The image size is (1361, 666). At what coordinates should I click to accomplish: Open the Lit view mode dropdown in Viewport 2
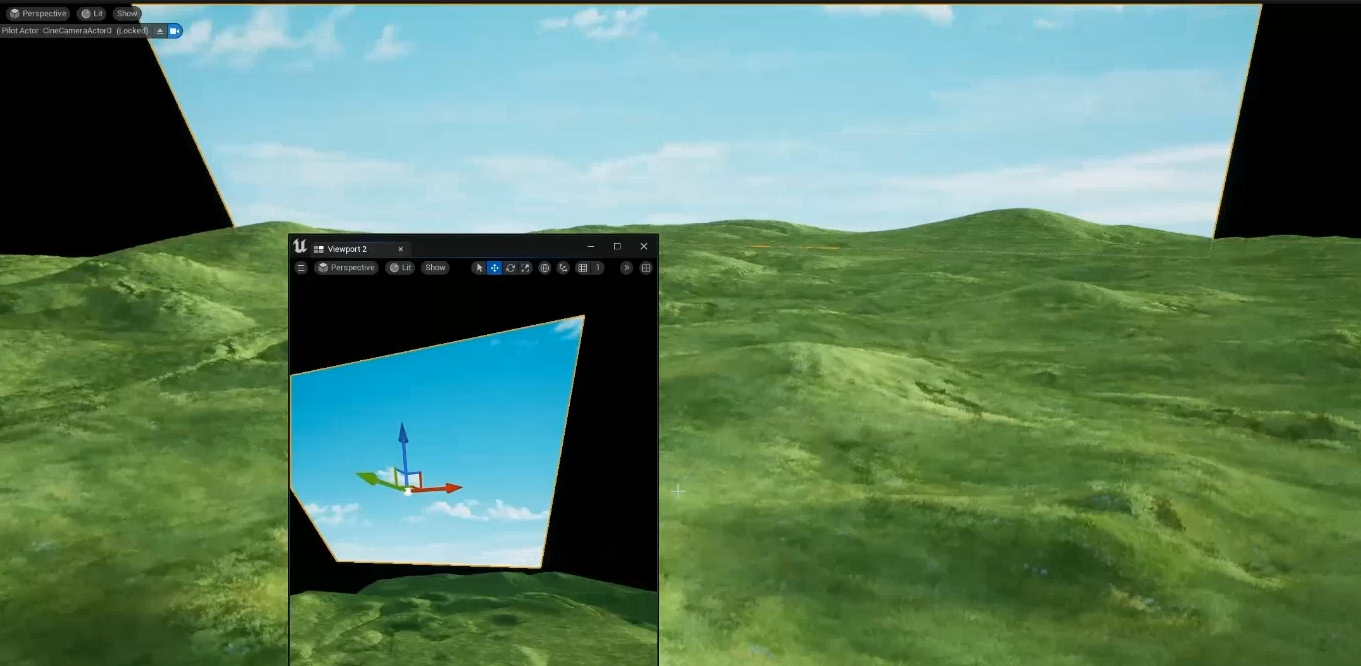(400, 268)
